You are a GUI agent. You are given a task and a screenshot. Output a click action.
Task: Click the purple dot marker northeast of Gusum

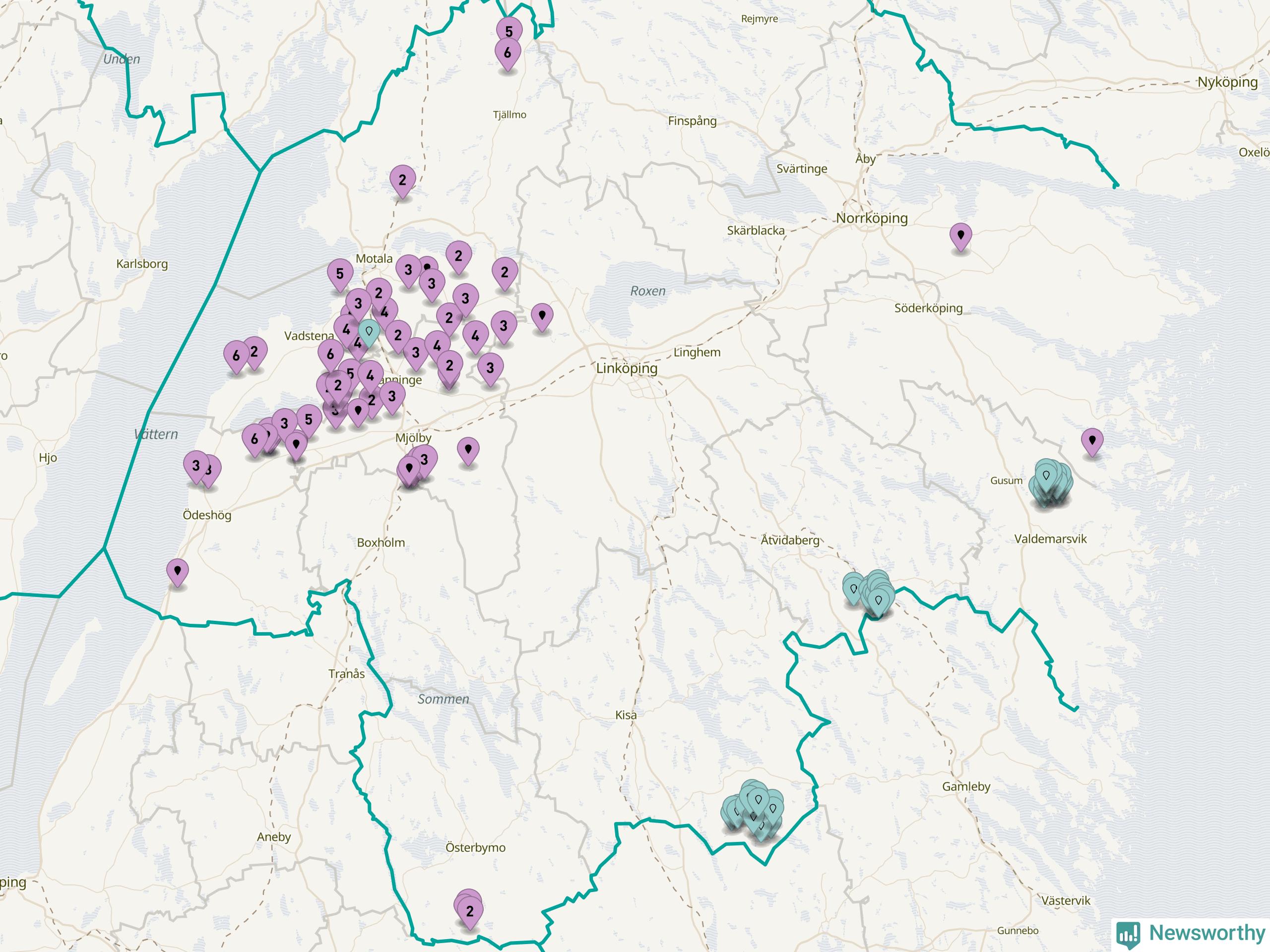tap(1092, 441)
